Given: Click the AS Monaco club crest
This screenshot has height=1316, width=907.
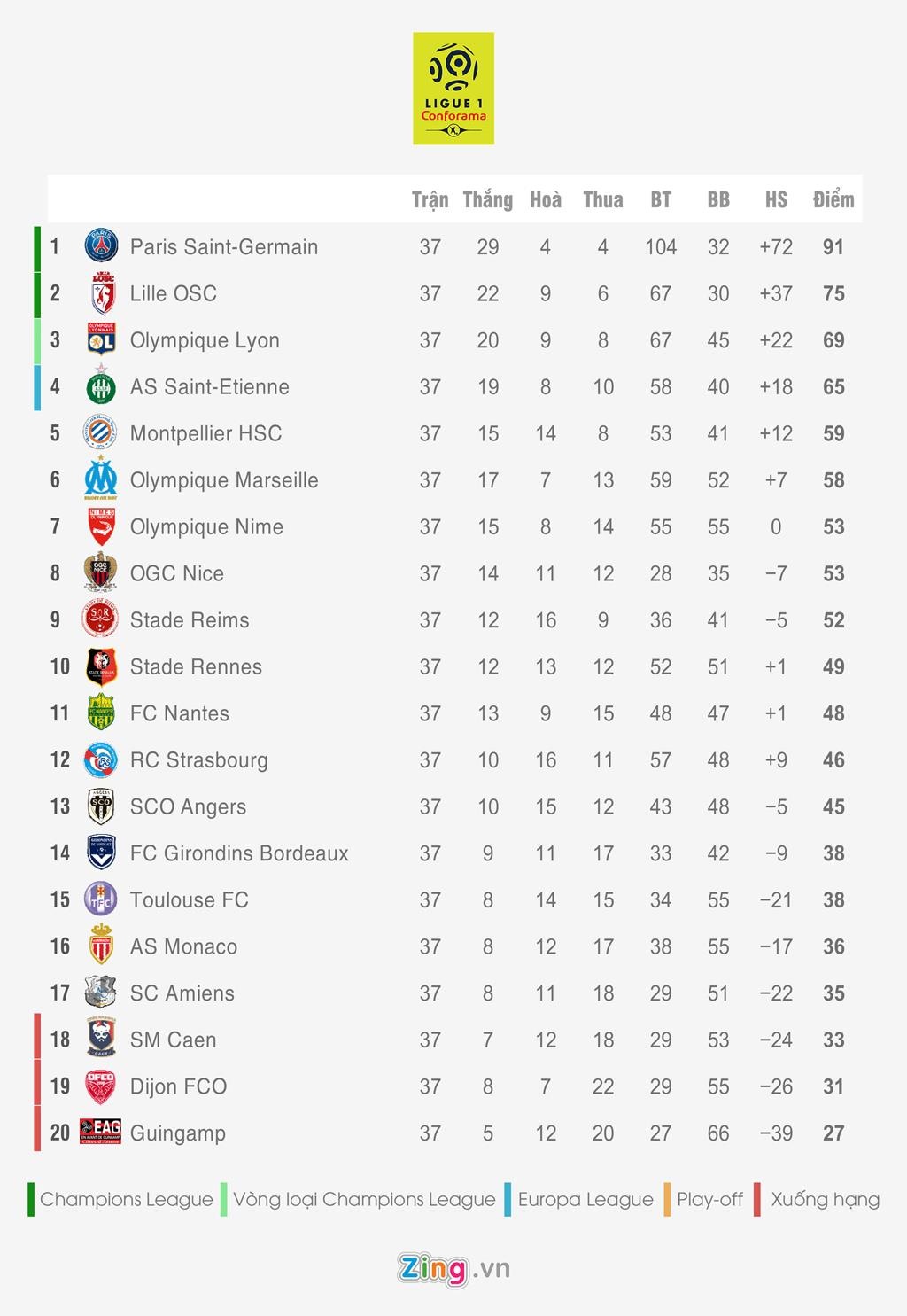Looking at the screenshot, I should point(102,946).
